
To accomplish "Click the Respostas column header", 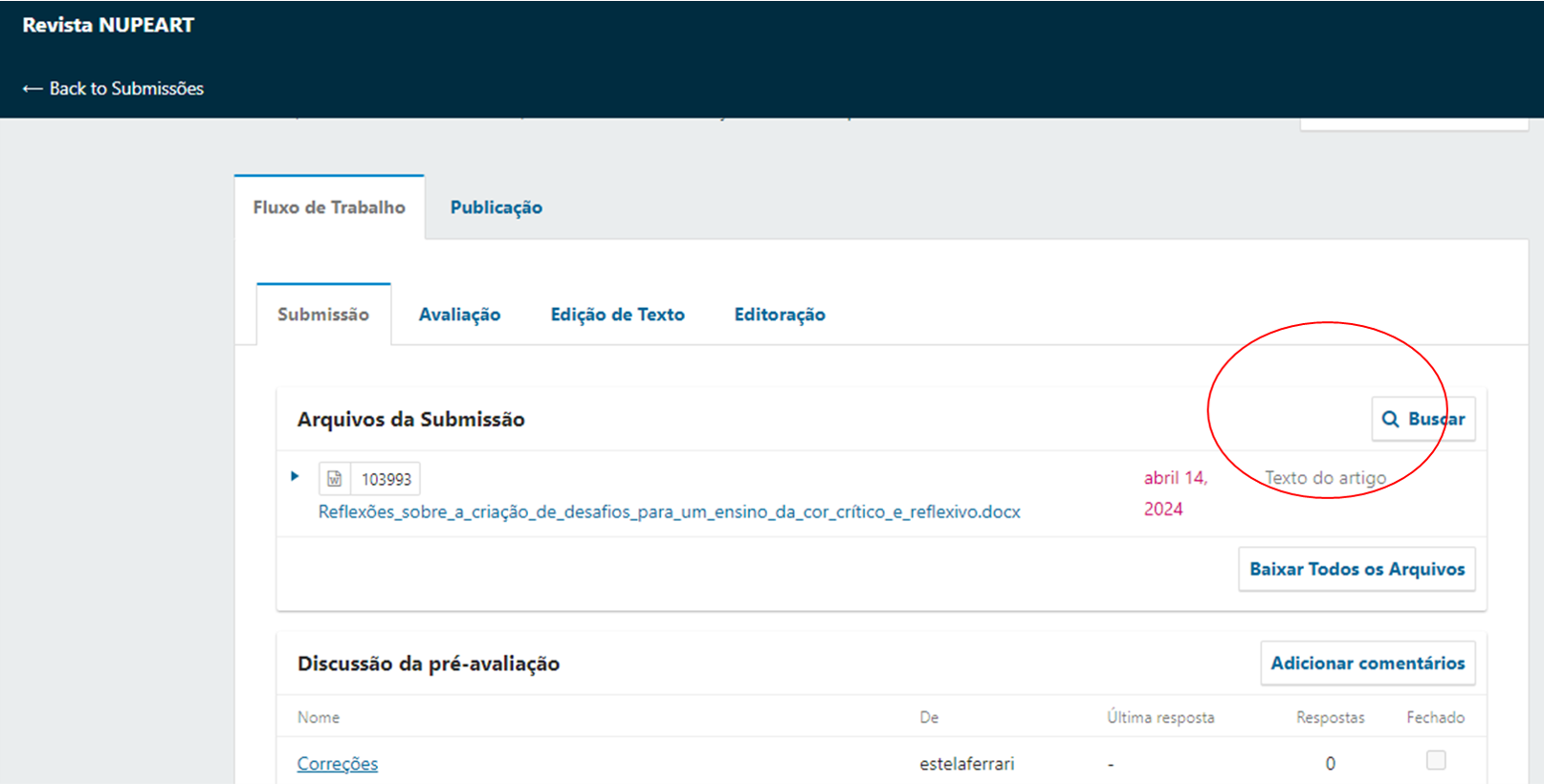I will pos(1330,717).
